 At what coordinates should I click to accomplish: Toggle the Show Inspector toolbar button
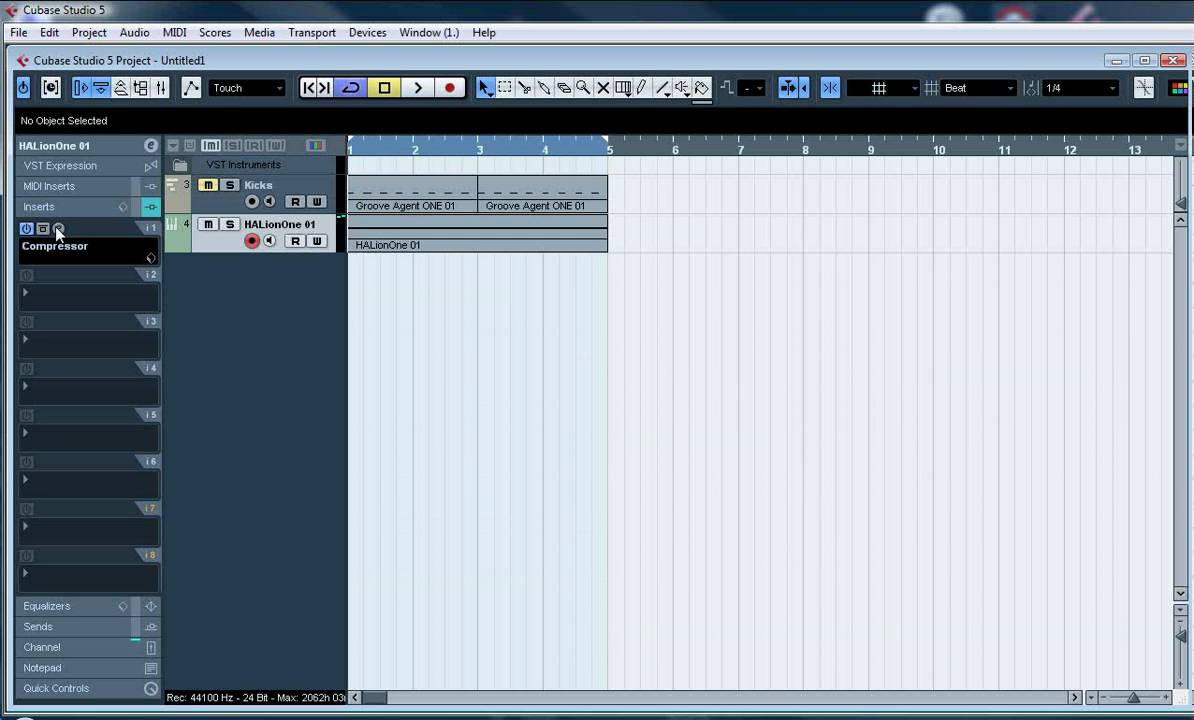point(80,88)
